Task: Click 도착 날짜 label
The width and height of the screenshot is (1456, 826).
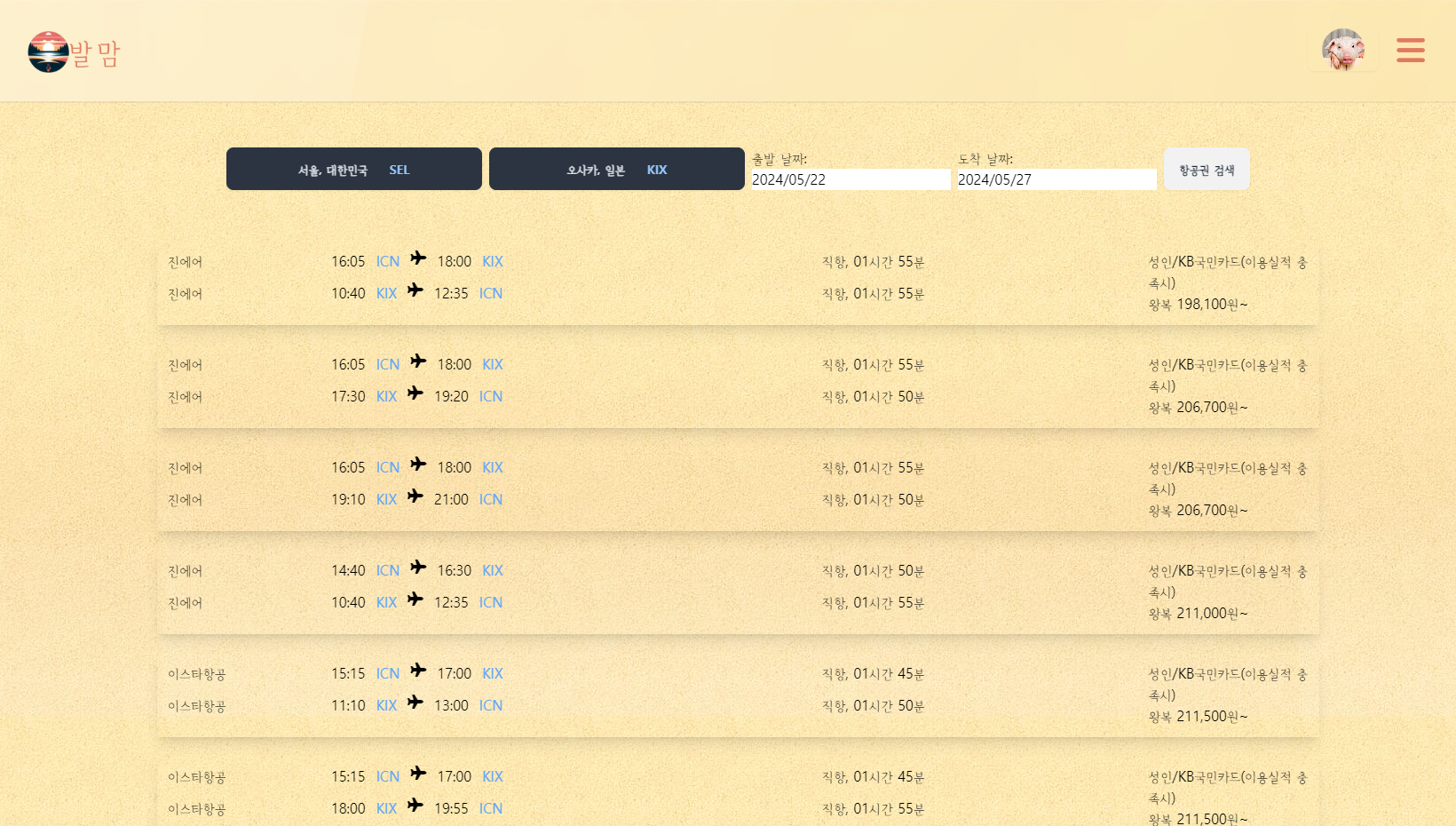Action: click(x=985, y=159)
